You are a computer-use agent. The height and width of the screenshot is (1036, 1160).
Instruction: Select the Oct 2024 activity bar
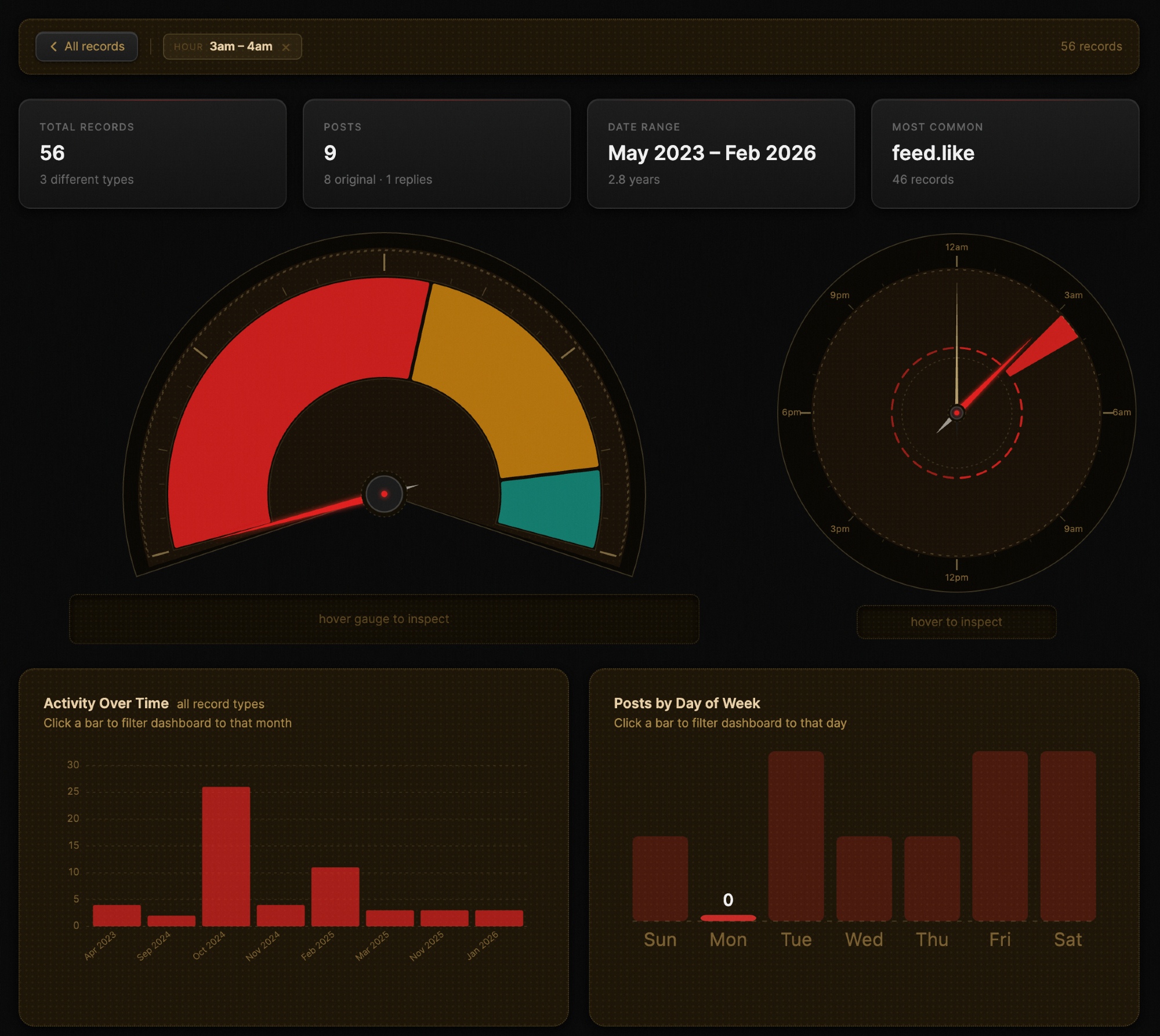point(226,856)
